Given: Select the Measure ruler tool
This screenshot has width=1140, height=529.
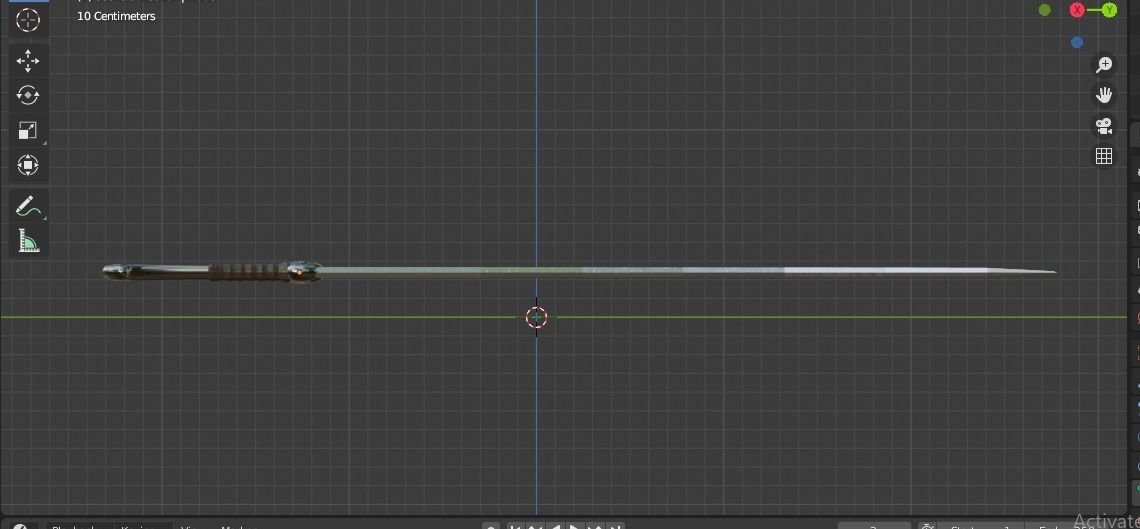Looking at the screenshot, I should pos(28,241).
